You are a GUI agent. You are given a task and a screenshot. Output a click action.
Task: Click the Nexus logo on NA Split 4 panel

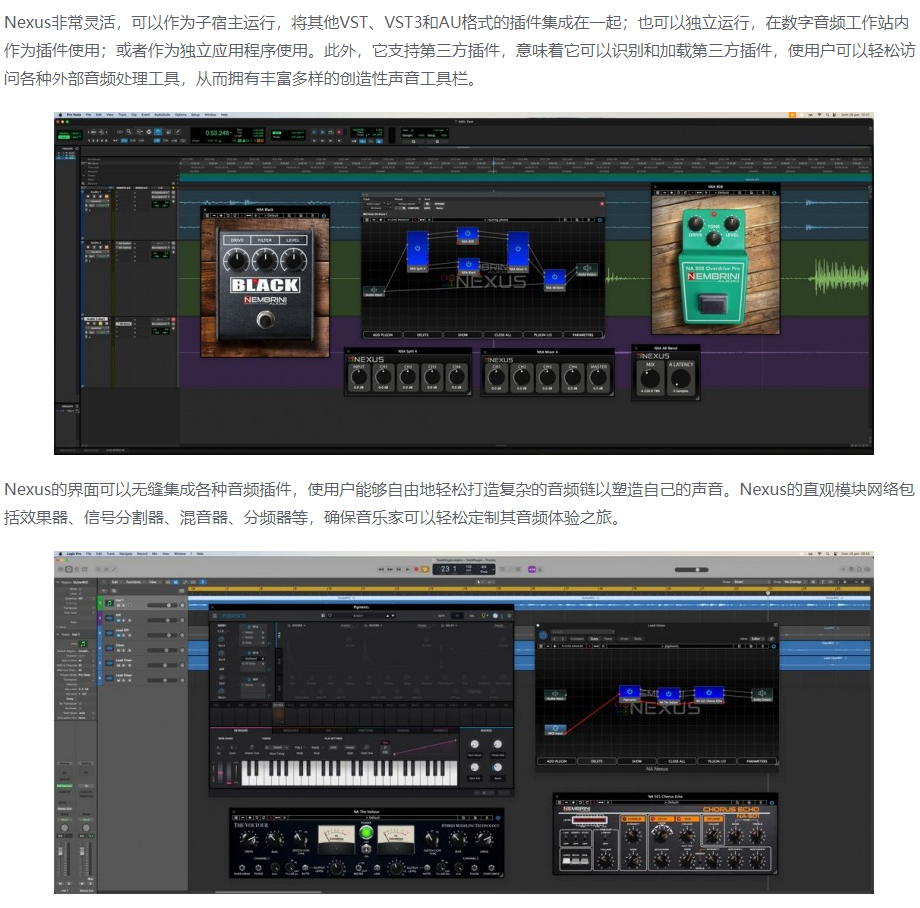366,359
